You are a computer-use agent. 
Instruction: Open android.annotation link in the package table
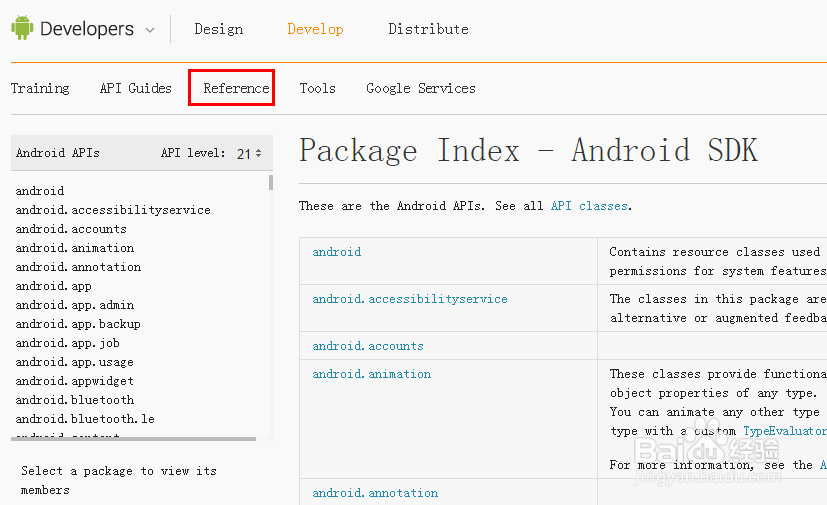375,493
